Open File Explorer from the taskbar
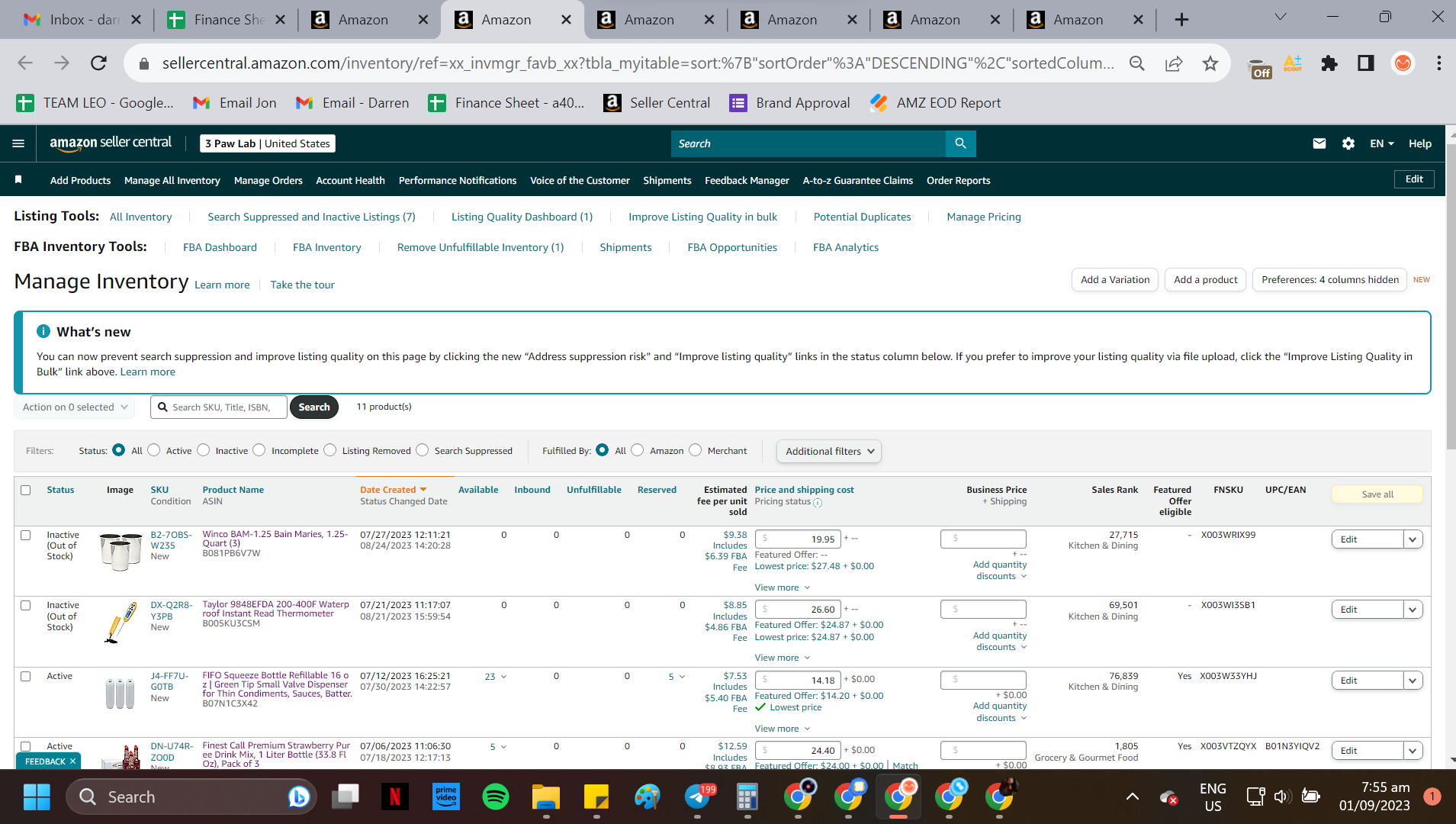The height and width of the screenshot is (824, 1456). pyautogui.click(x=546, y=797)
